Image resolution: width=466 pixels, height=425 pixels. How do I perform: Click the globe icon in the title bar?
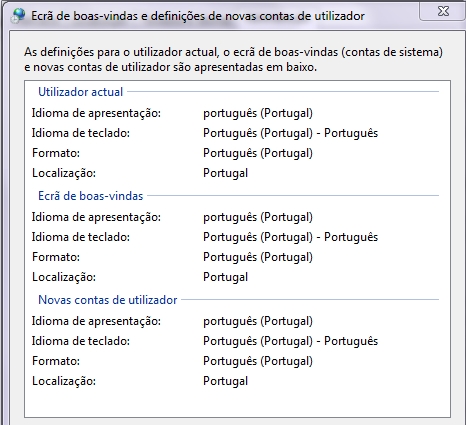click(x=18, y=15)
